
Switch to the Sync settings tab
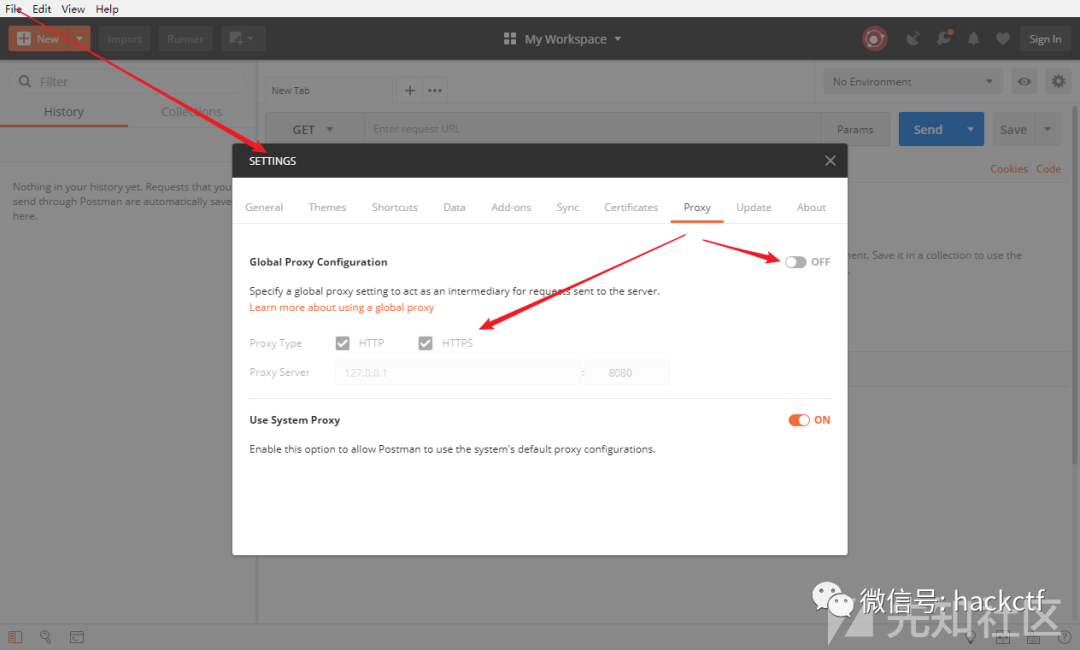pyautogui.click(x=568, y=207)
